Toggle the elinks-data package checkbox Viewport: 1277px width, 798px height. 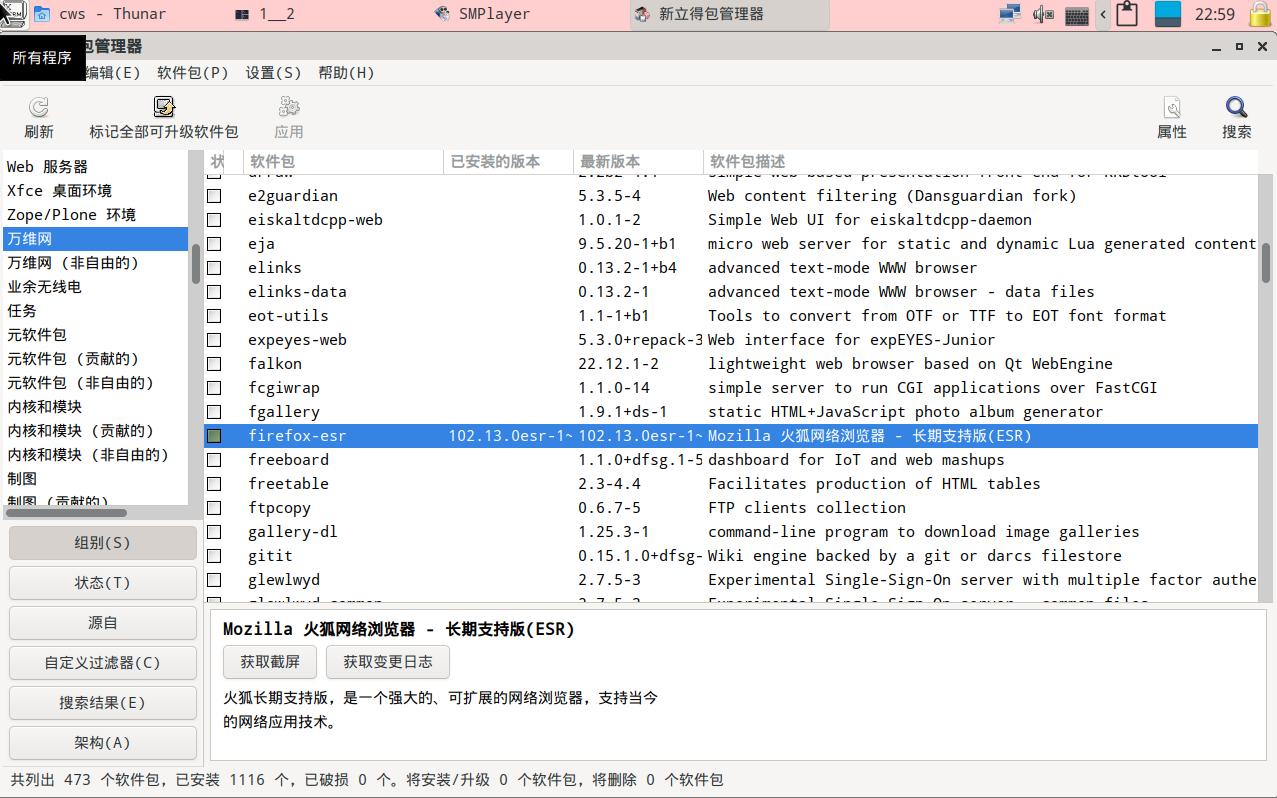click(214, 292)
